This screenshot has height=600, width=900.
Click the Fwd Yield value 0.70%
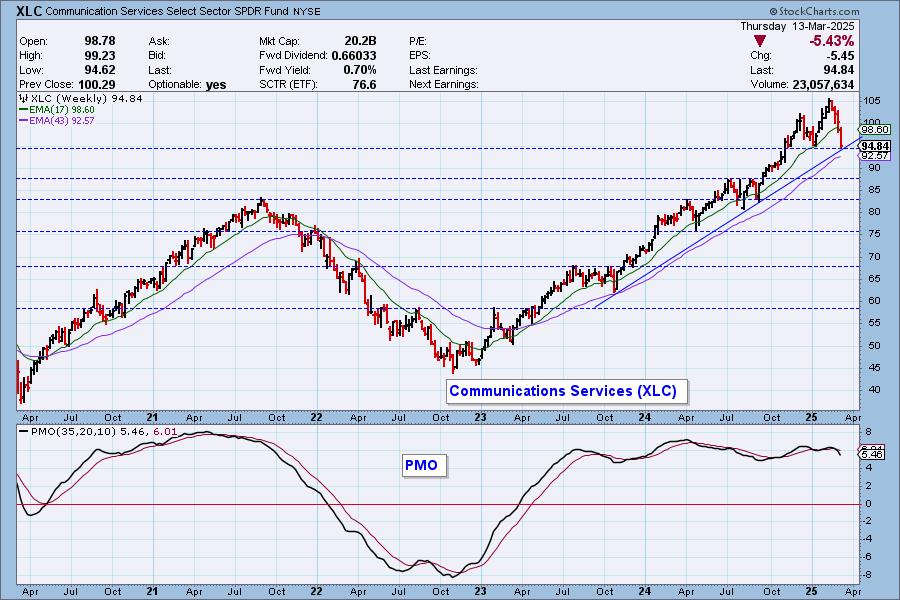tap(360, 69)
